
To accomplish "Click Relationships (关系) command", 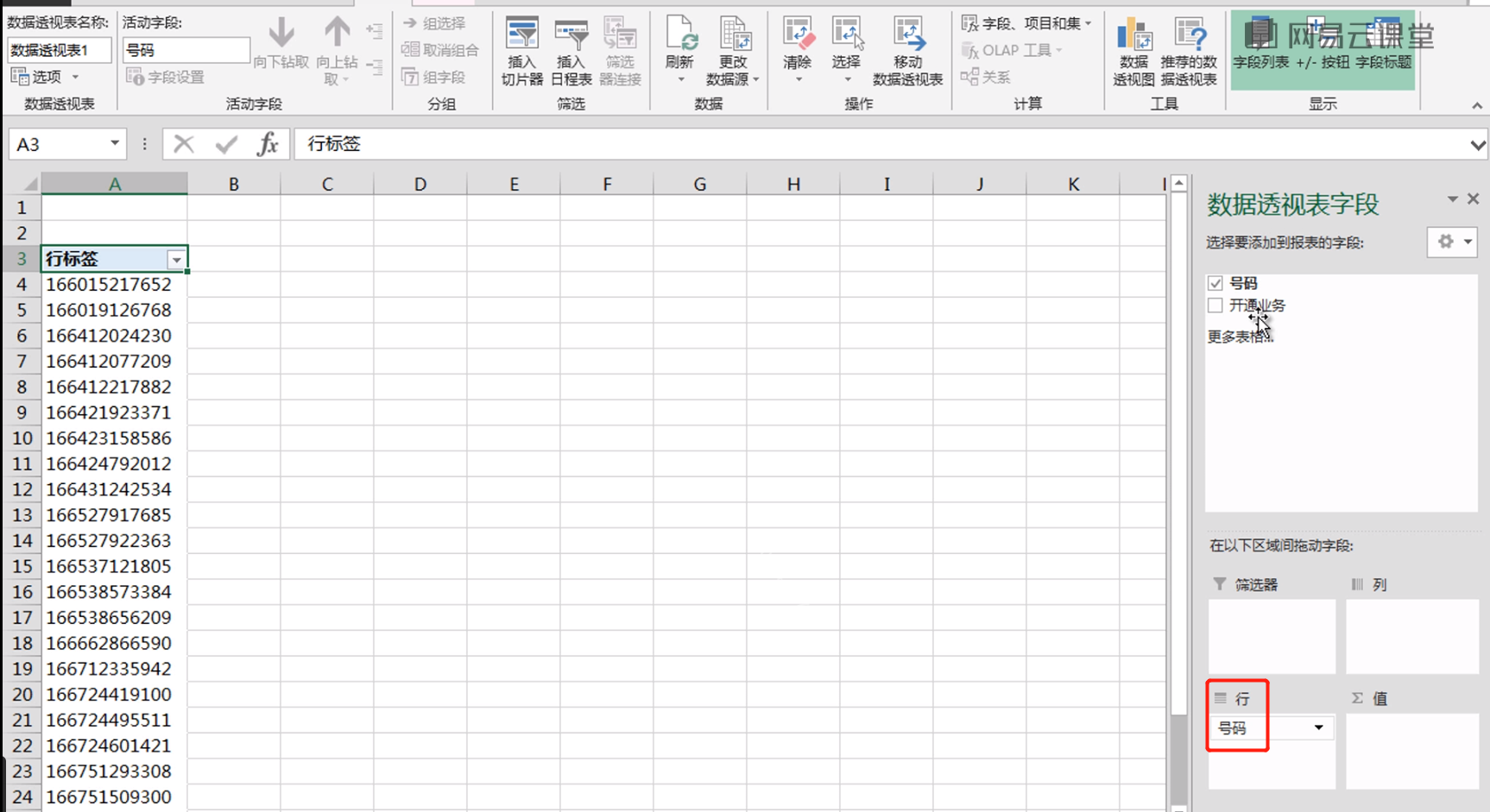I will point(986,77).
